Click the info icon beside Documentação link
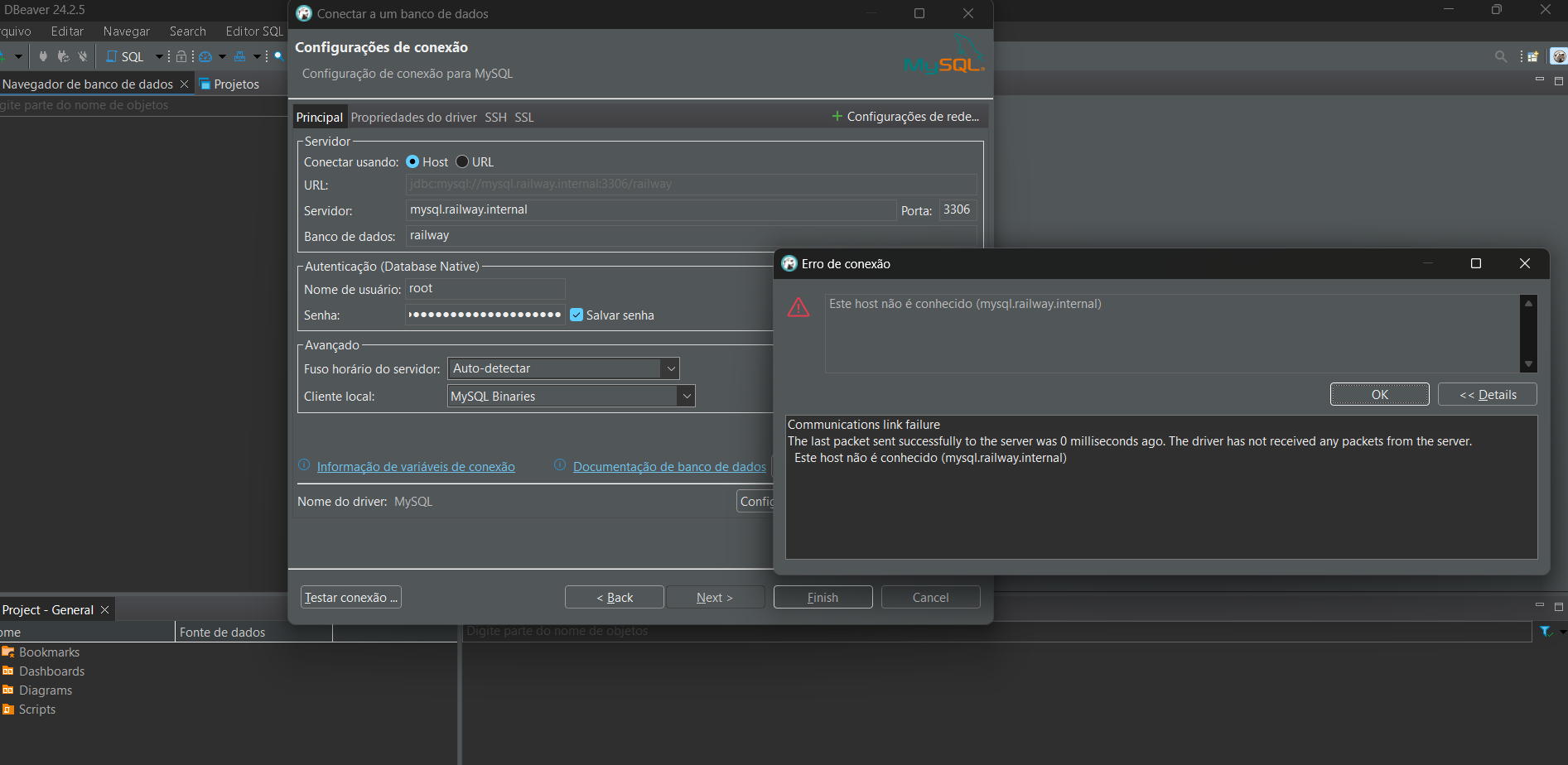The image size is (1568, 765). coord(560,465)
